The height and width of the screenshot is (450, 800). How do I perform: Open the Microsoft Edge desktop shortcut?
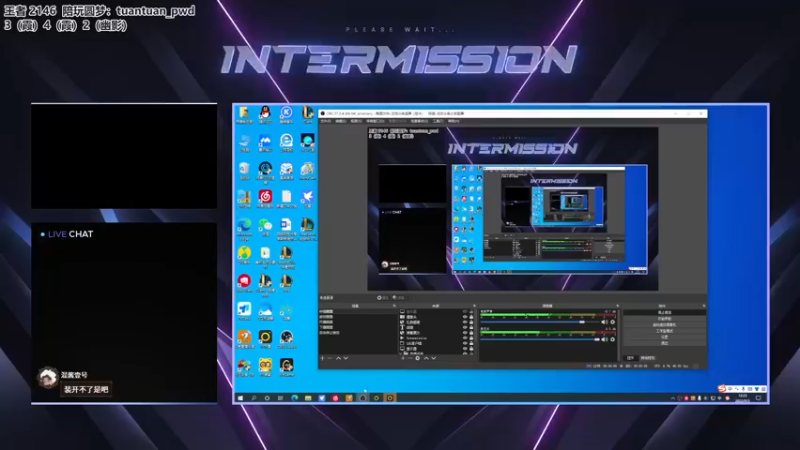point(244,224)
